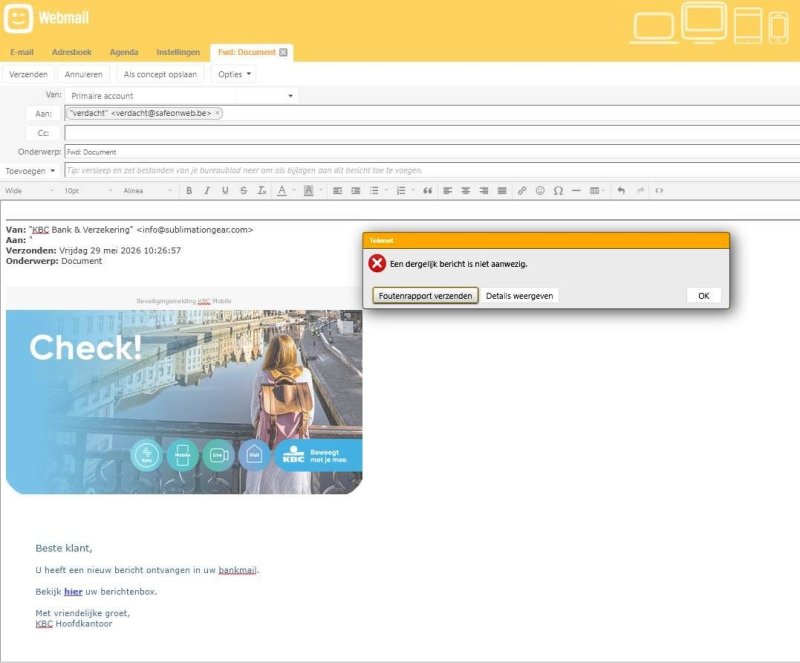Decrease indent (outdent icon)

pos(337,191)
